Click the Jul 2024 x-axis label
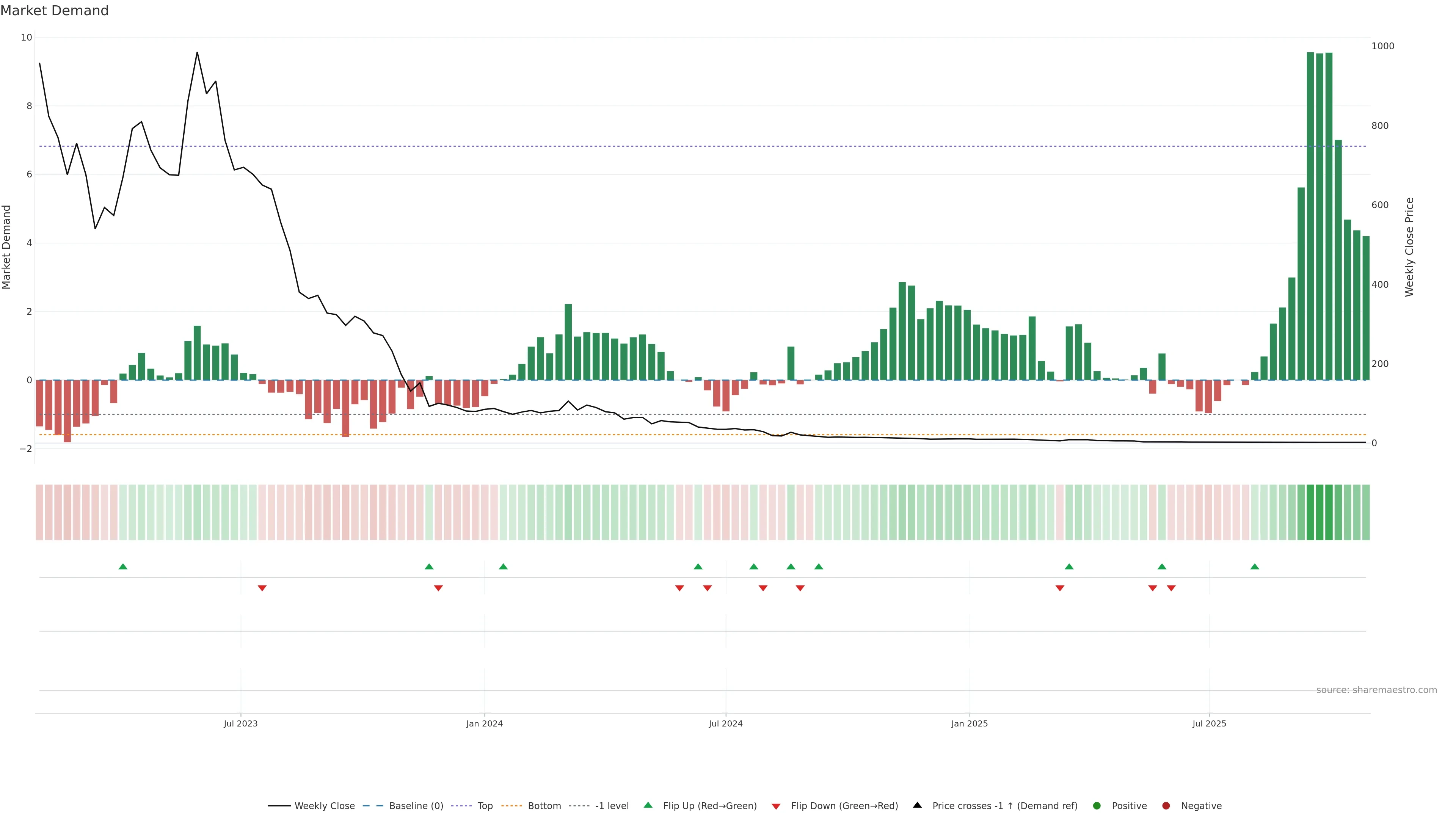The image size is (1456, 819). (726, 724)
